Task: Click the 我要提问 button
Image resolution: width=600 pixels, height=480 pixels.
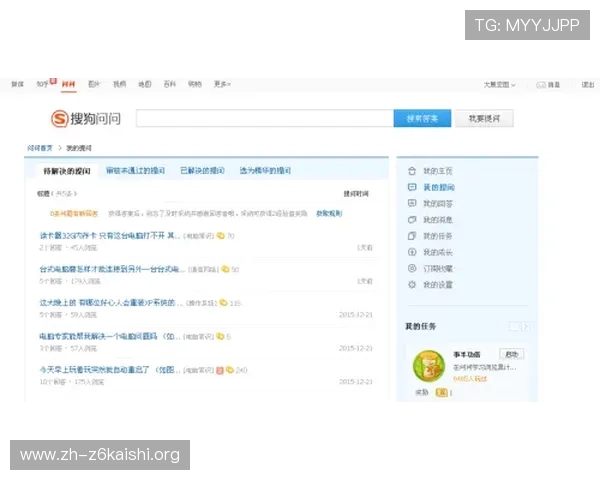Action: [x=484, y=118]
